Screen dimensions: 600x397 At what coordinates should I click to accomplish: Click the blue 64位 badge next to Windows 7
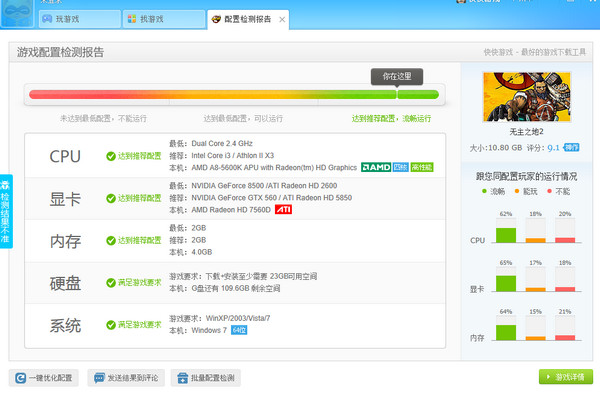[239, 330]
